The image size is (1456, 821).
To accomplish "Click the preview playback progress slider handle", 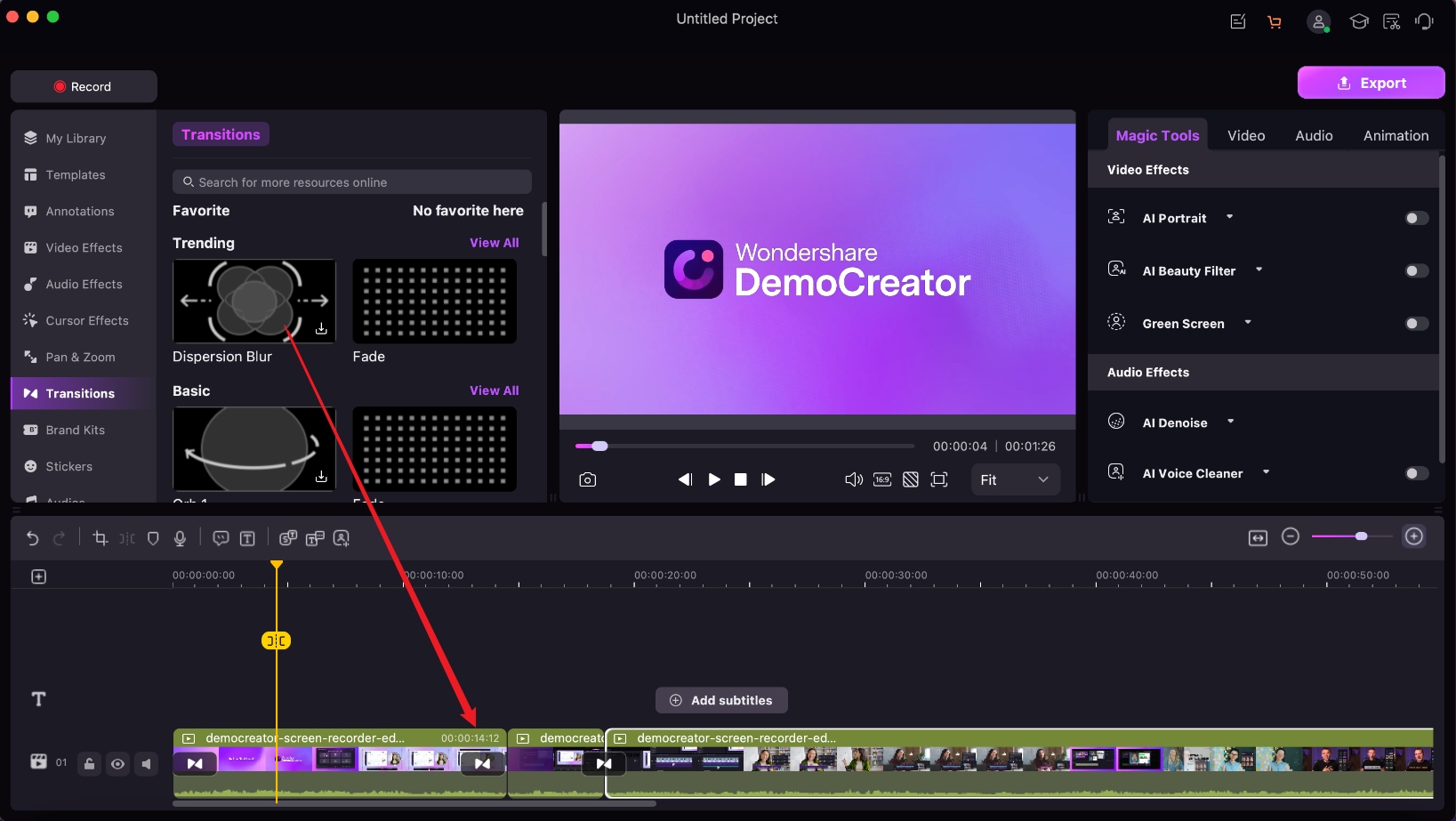I will click(x=599, y=446).
